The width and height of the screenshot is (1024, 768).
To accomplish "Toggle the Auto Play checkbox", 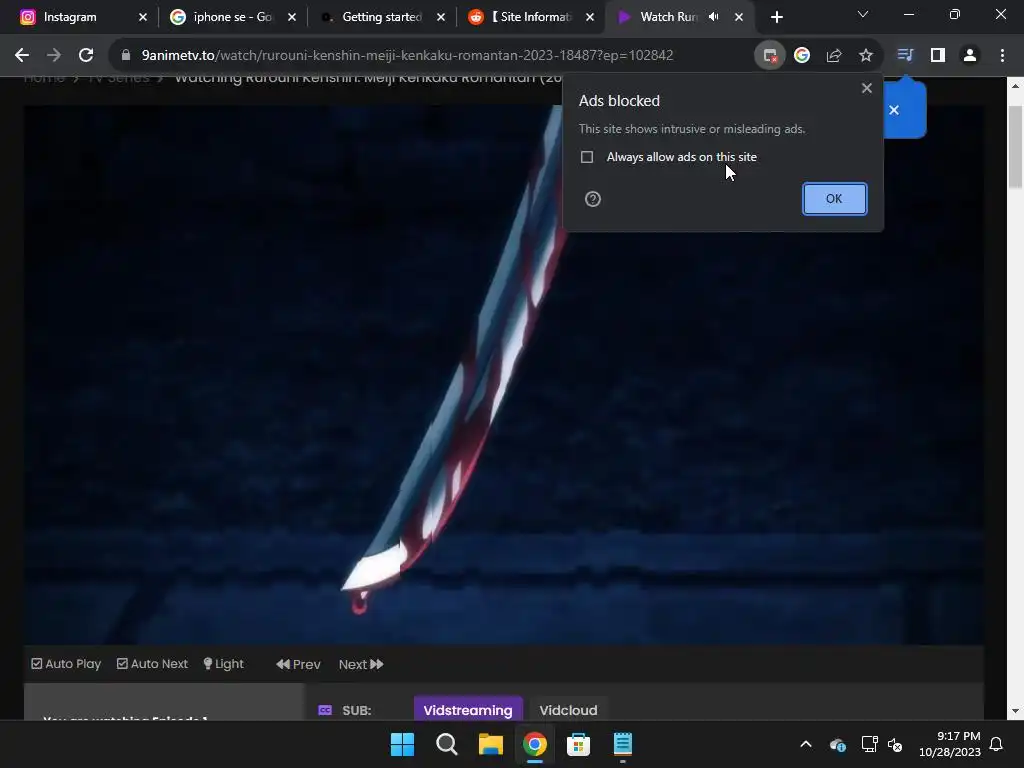I will click(37, 664).
